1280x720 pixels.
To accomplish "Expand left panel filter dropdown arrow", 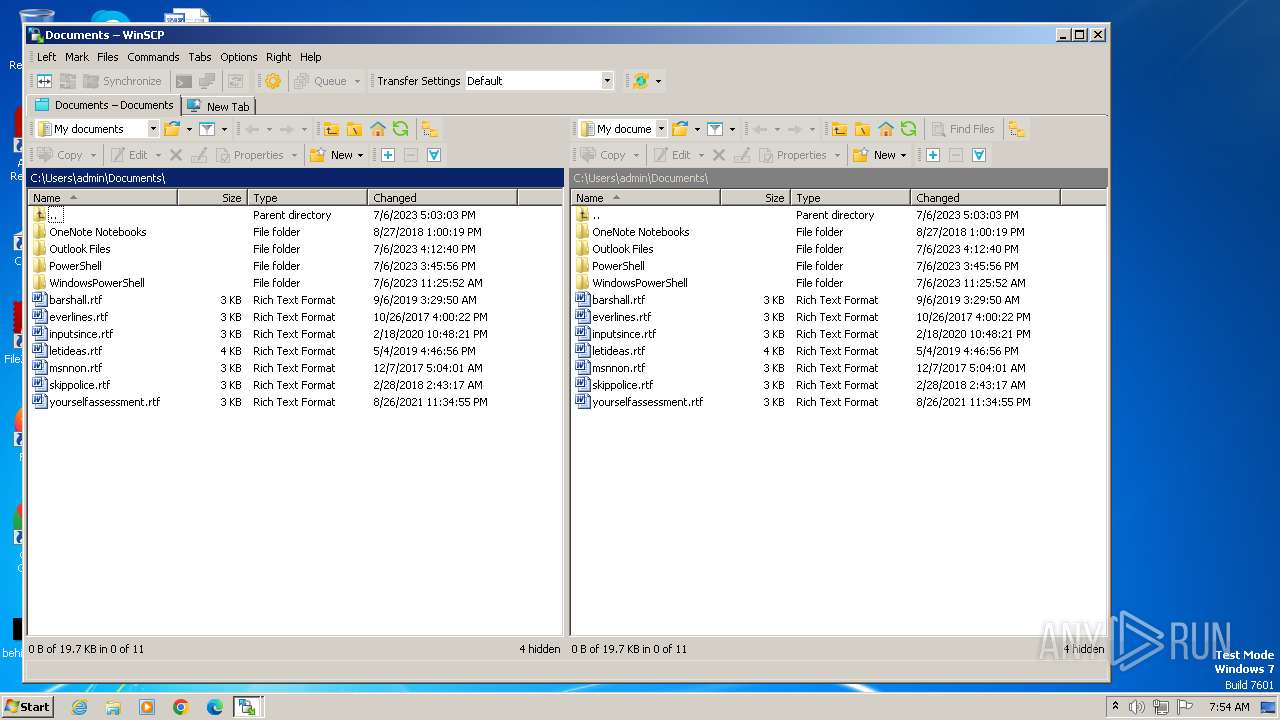I will point(224,129).
